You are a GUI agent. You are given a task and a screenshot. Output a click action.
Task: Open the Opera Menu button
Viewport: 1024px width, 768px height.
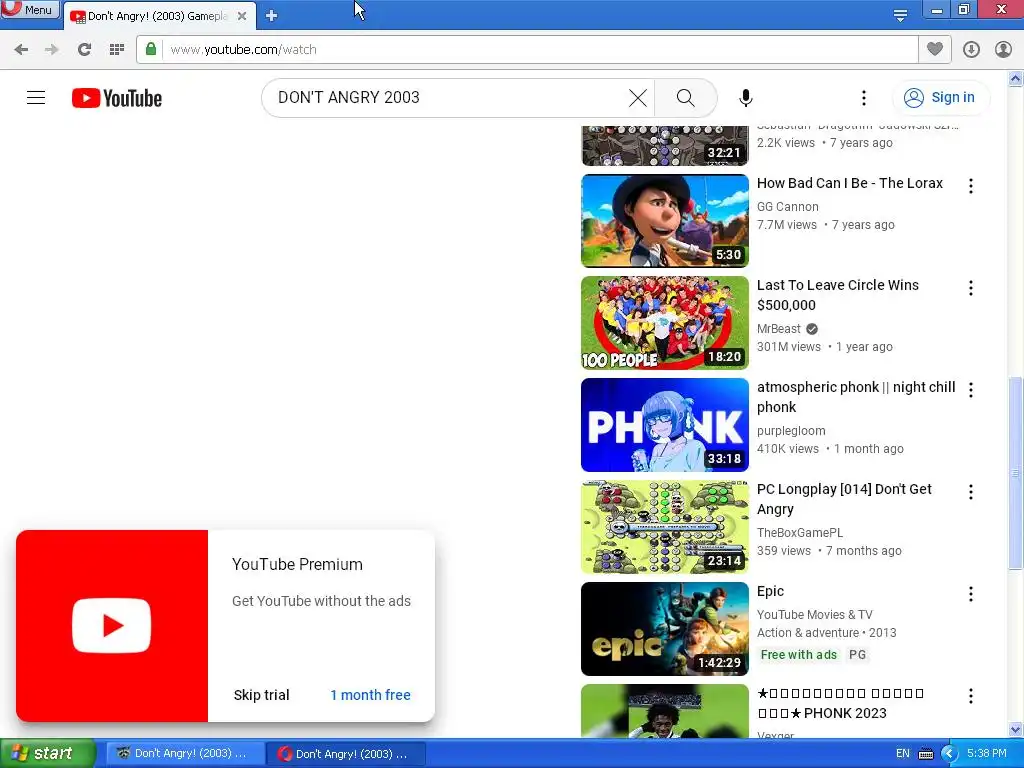30,10
